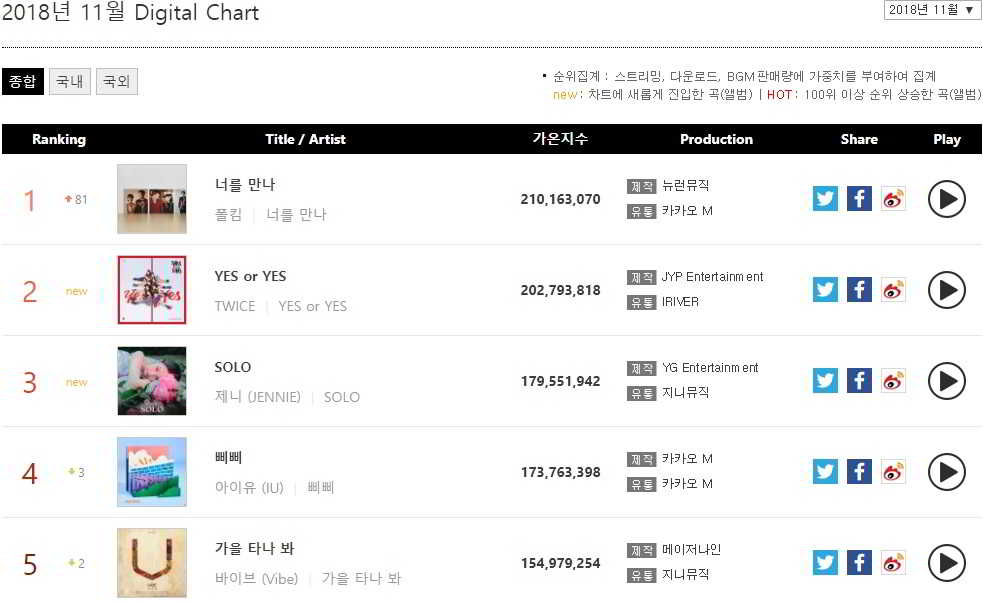Share SOLO on Twitter
The height and width of the screenshot is (602, 983).
coord(825,380)
